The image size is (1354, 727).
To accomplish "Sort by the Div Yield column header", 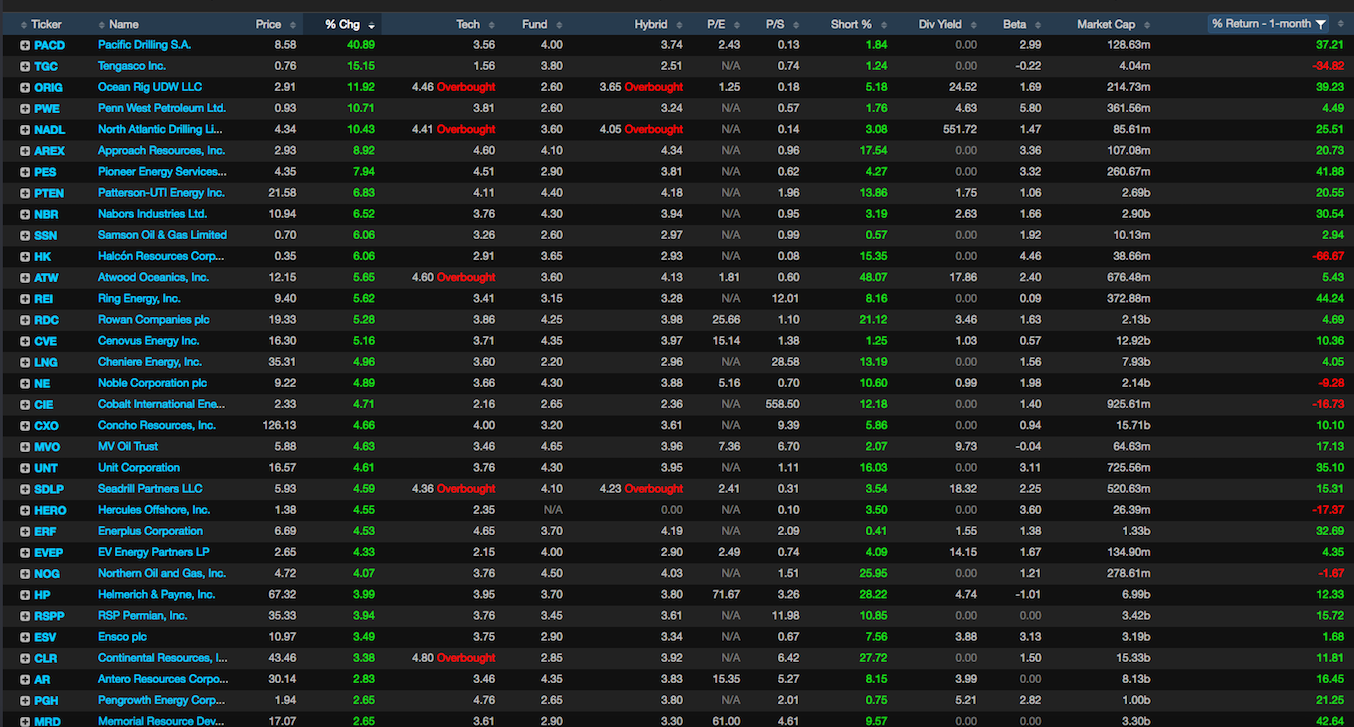I will pyautogui.click(x=941, y=24).
